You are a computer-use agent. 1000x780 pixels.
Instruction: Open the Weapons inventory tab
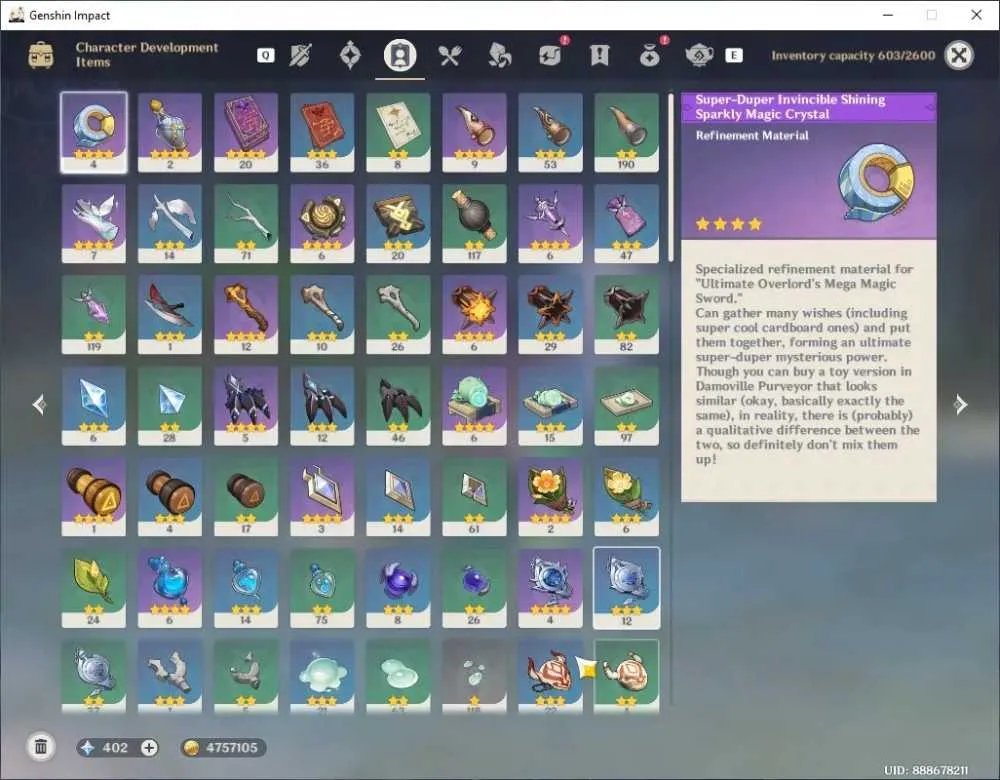[300, 55]
